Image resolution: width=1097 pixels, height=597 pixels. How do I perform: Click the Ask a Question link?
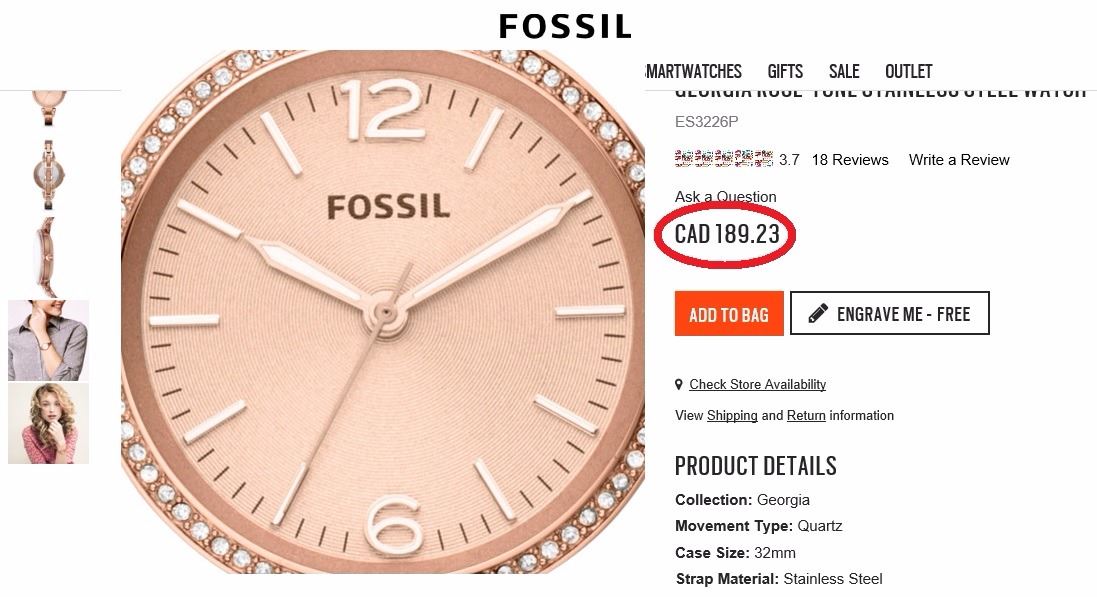pyautogui.click(x=725, y=197)
